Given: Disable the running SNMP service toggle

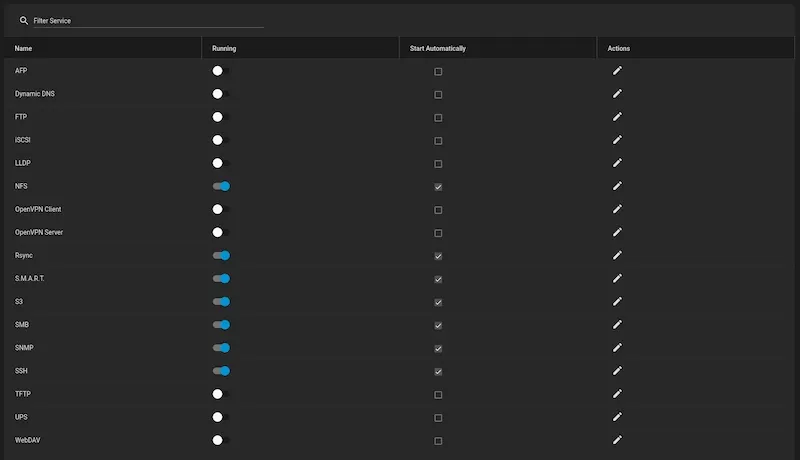Looking at the screenshot, I should click(221, 348).
